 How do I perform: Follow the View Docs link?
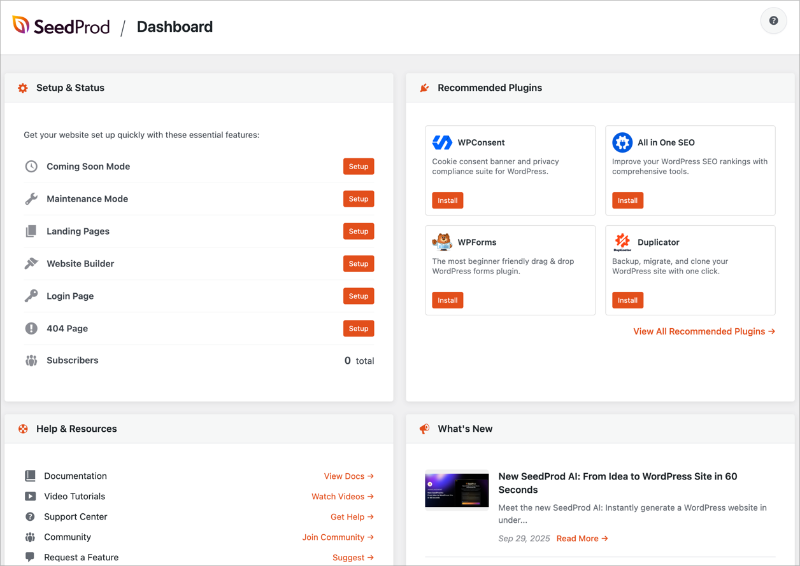point(348,477)
